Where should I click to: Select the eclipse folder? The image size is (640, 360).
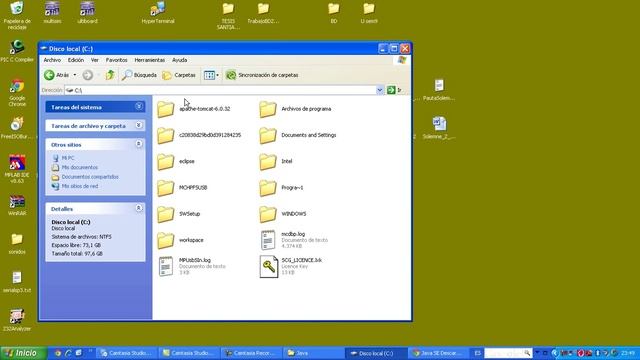click(x=176, y=161)
